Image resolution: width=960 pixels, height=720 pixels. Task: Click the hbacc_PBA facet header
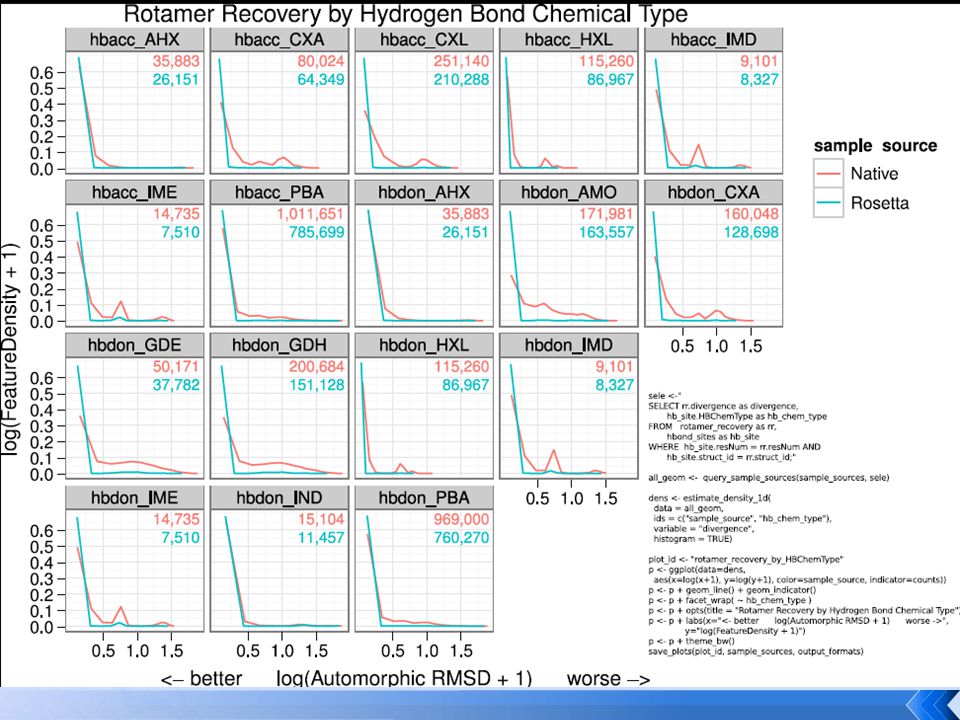279,192
